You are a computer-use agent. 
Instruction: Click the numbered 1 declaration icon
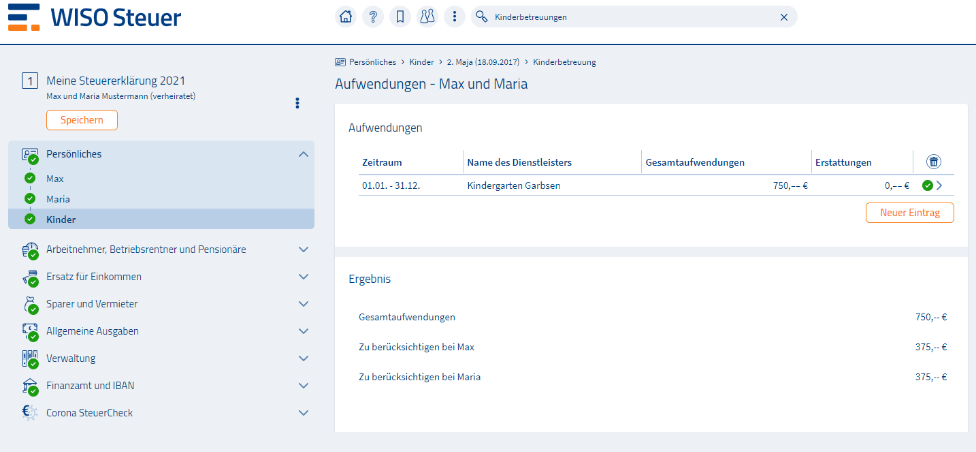30,81
